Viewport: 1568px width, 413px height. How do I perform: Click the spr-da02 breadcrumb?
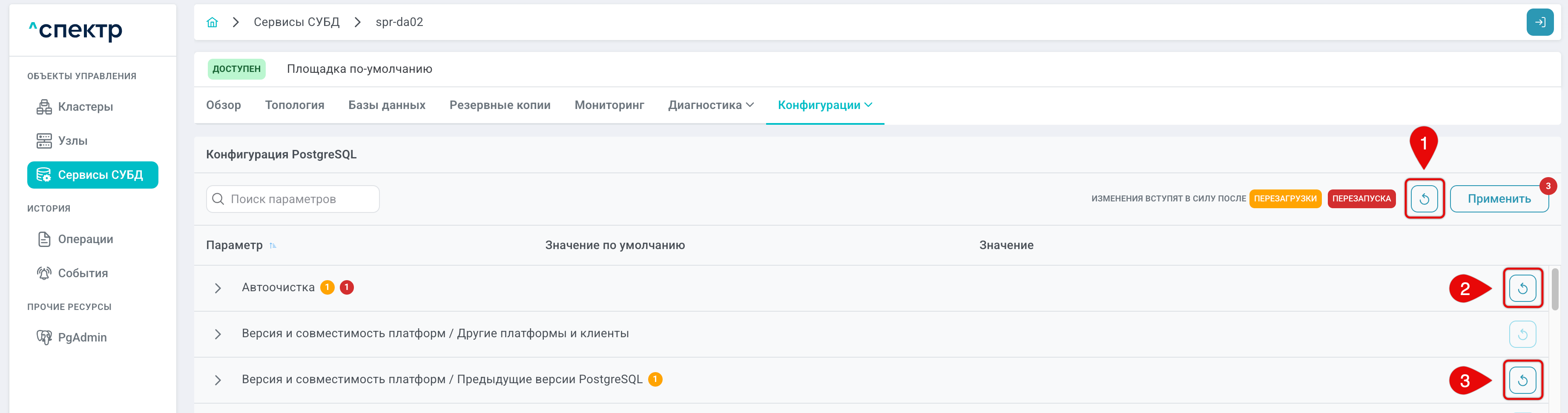[399, 23]
